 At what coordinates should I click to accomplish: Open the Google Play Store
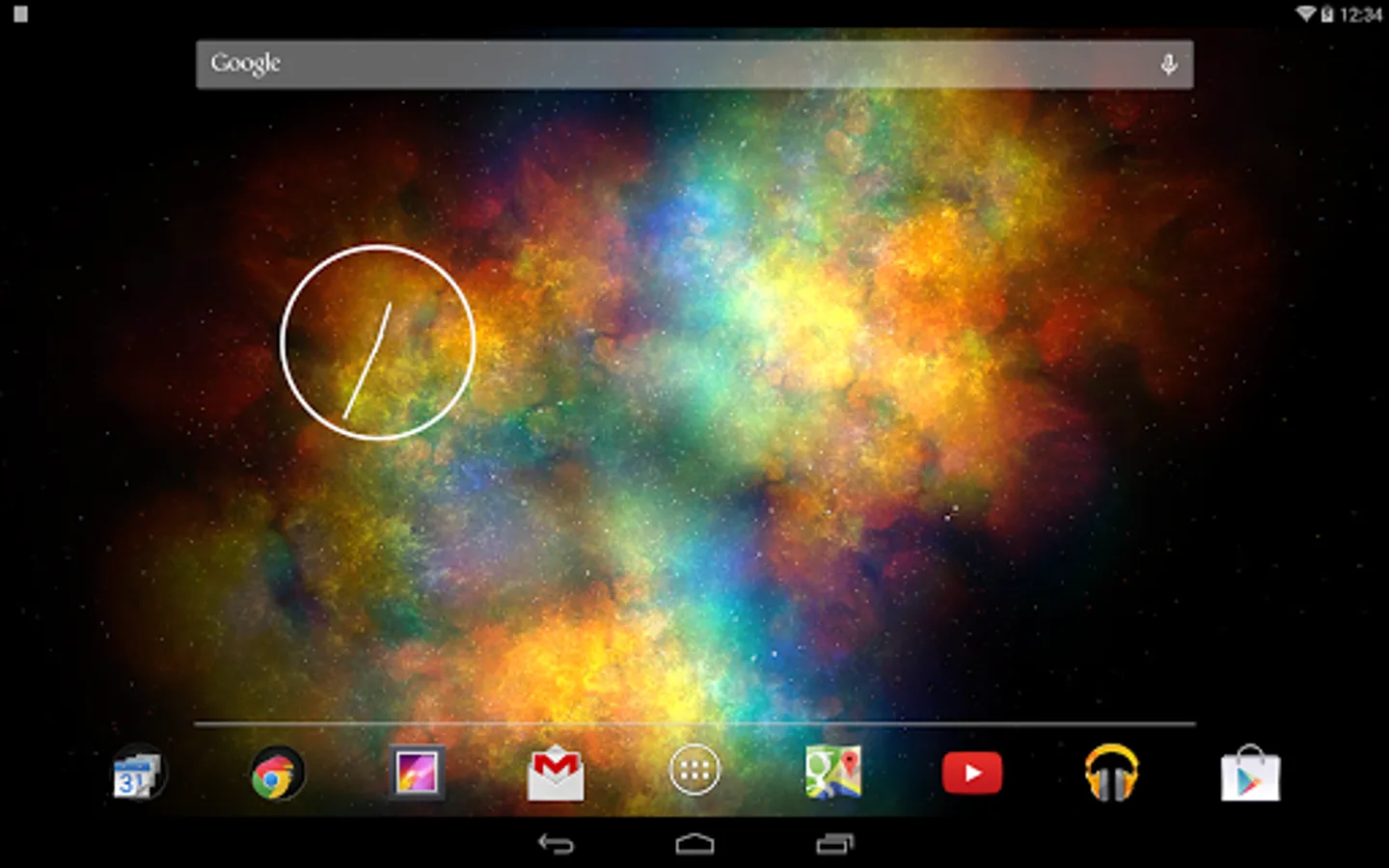[x=1250, y=773]
